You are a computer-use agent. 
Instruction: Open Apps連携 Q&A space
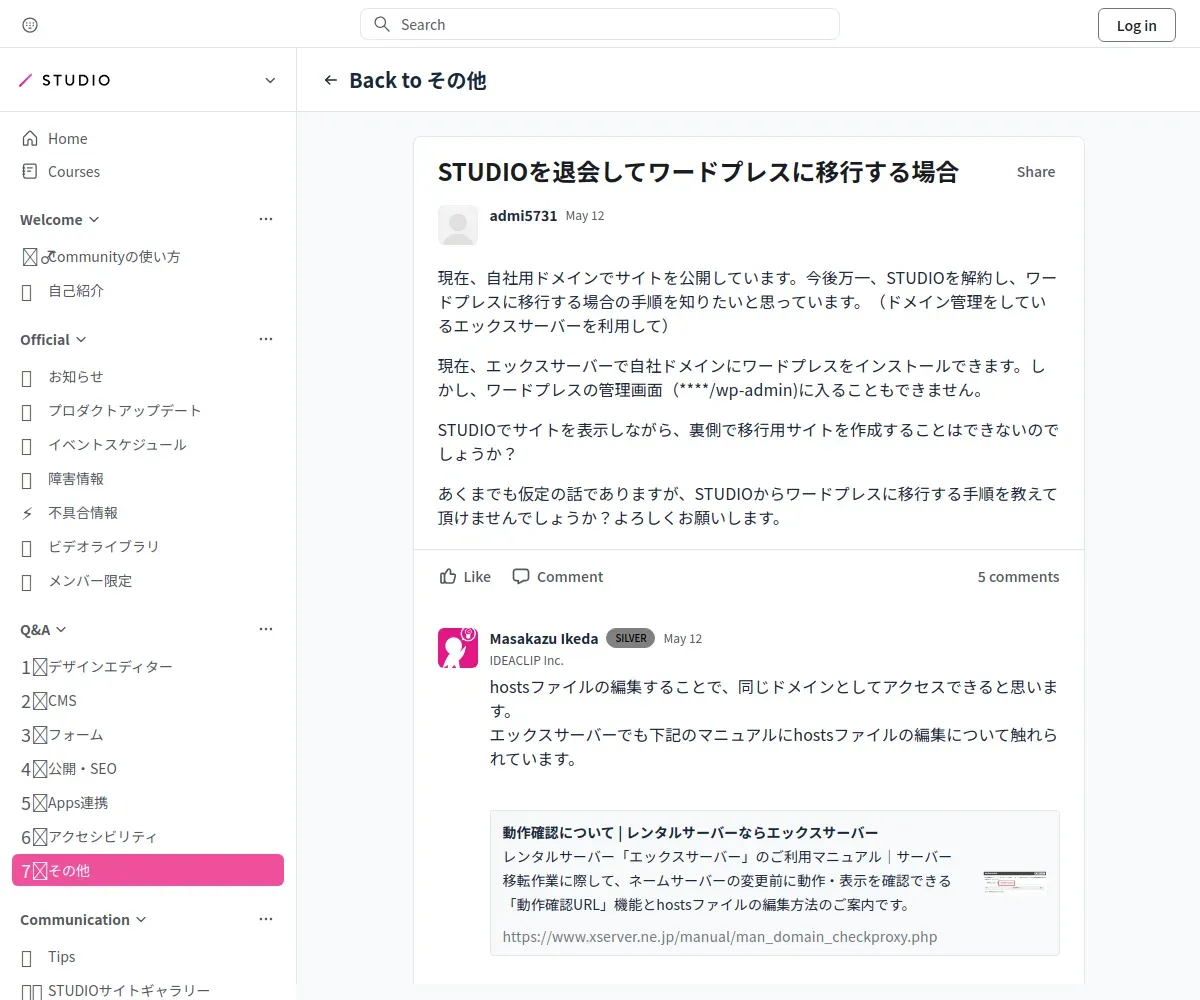[x=148, y=802]
